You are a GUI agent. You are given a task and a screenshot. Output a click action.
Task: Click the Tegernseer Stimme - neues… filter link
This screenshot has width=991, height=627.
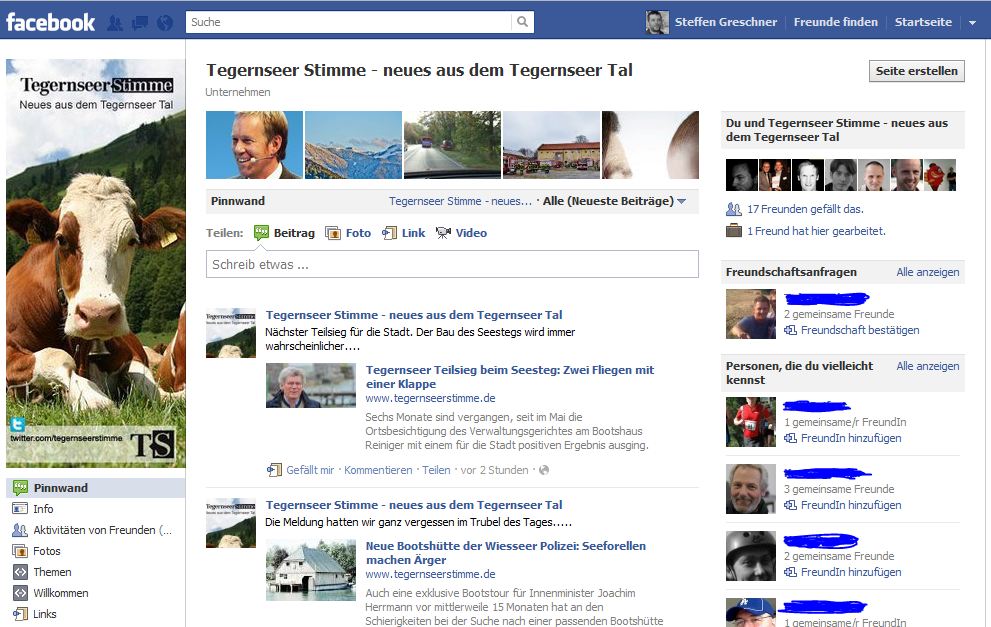coord(460,201)
